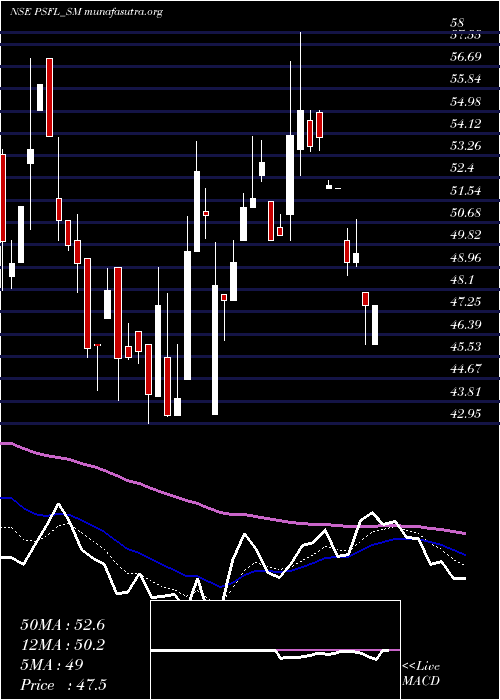Select the 51.54 price axis label
This screenshot has height=700, width=500.
(466, 191)
